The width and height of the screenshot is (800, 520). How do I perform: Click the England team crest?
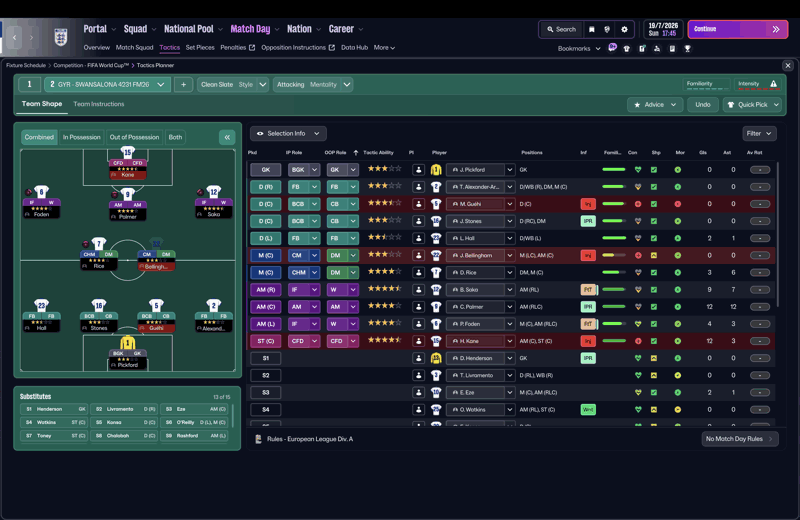pyautogui.click(x=61, y=37)
